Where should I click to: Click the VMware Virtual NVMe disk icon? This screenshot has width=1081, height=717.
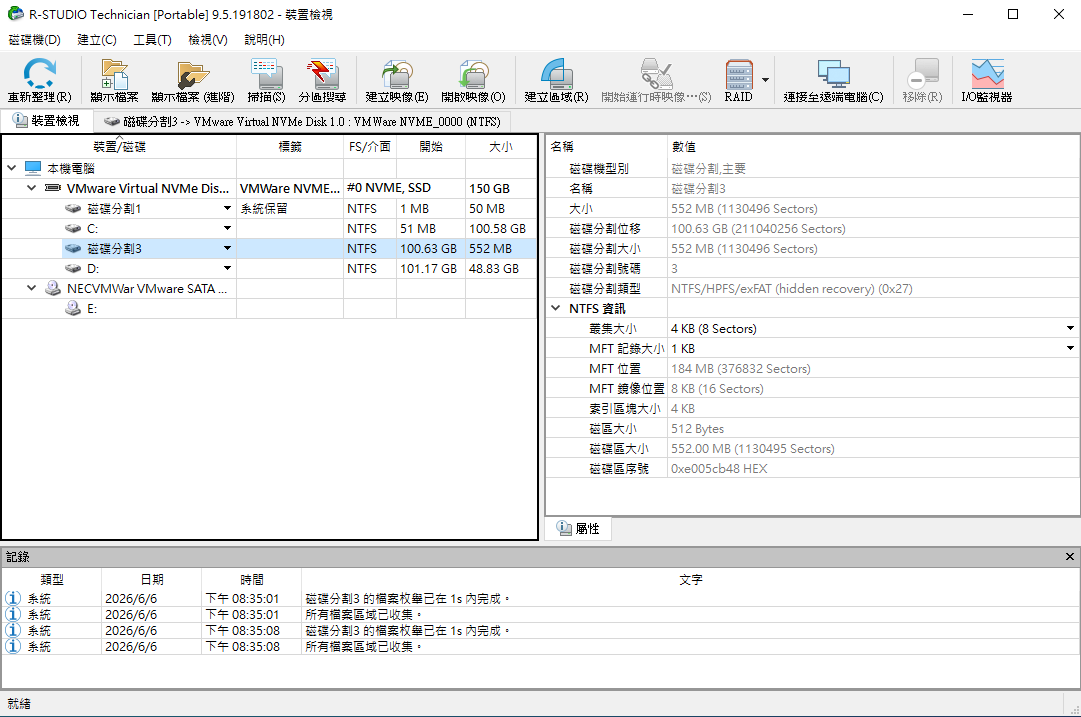click(53, 188)
